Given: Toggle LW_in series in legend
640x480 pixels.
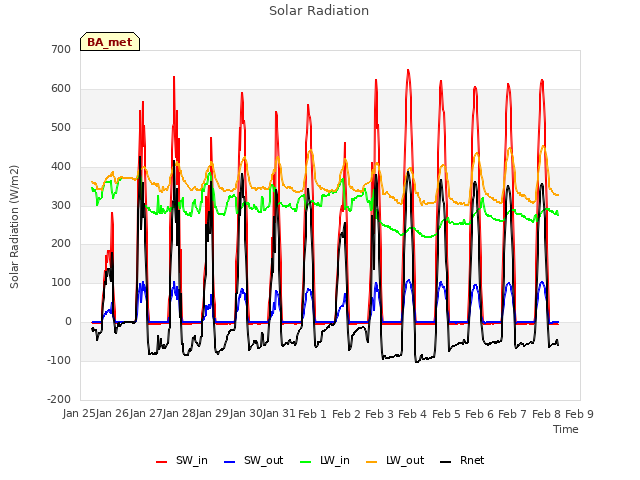Looking at the screenshot, I should point(324,461).
